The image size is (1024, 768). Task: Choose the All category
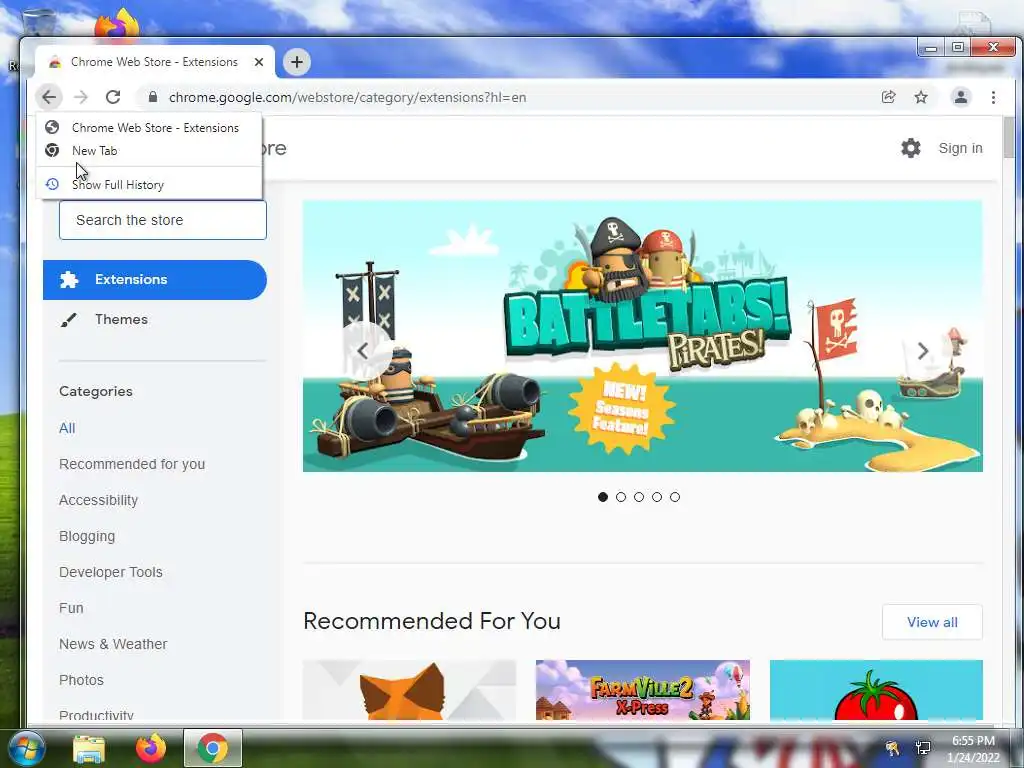click(67, 428)
